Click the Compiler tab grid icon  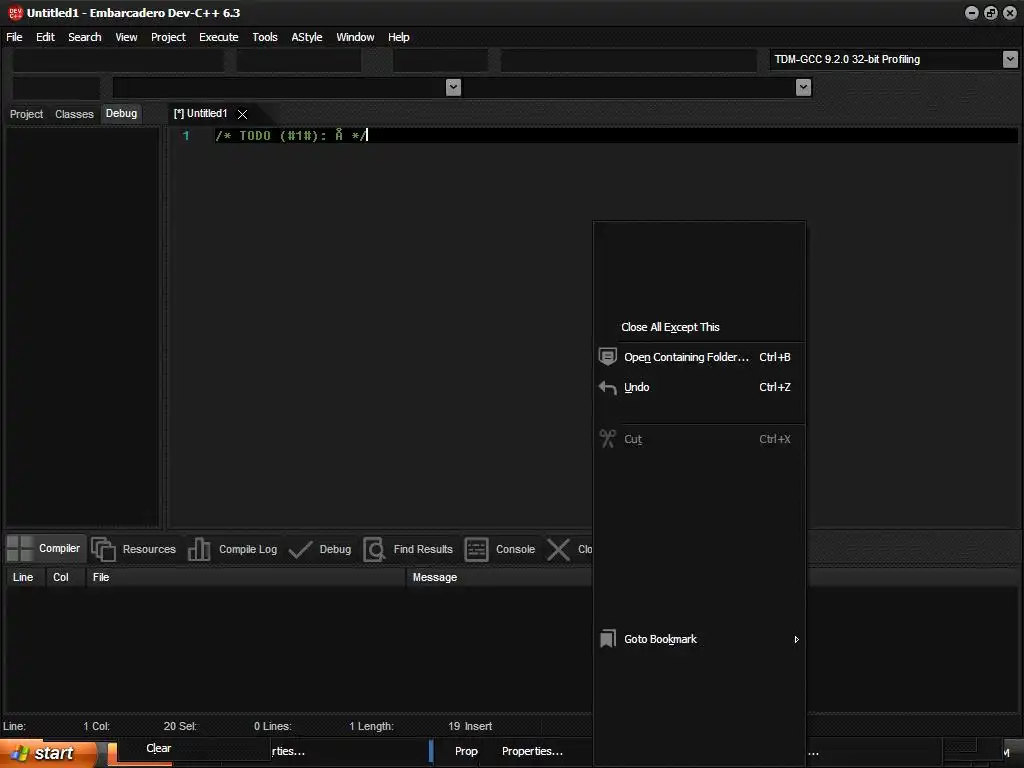pyautogui.click(x=20, y=549)
